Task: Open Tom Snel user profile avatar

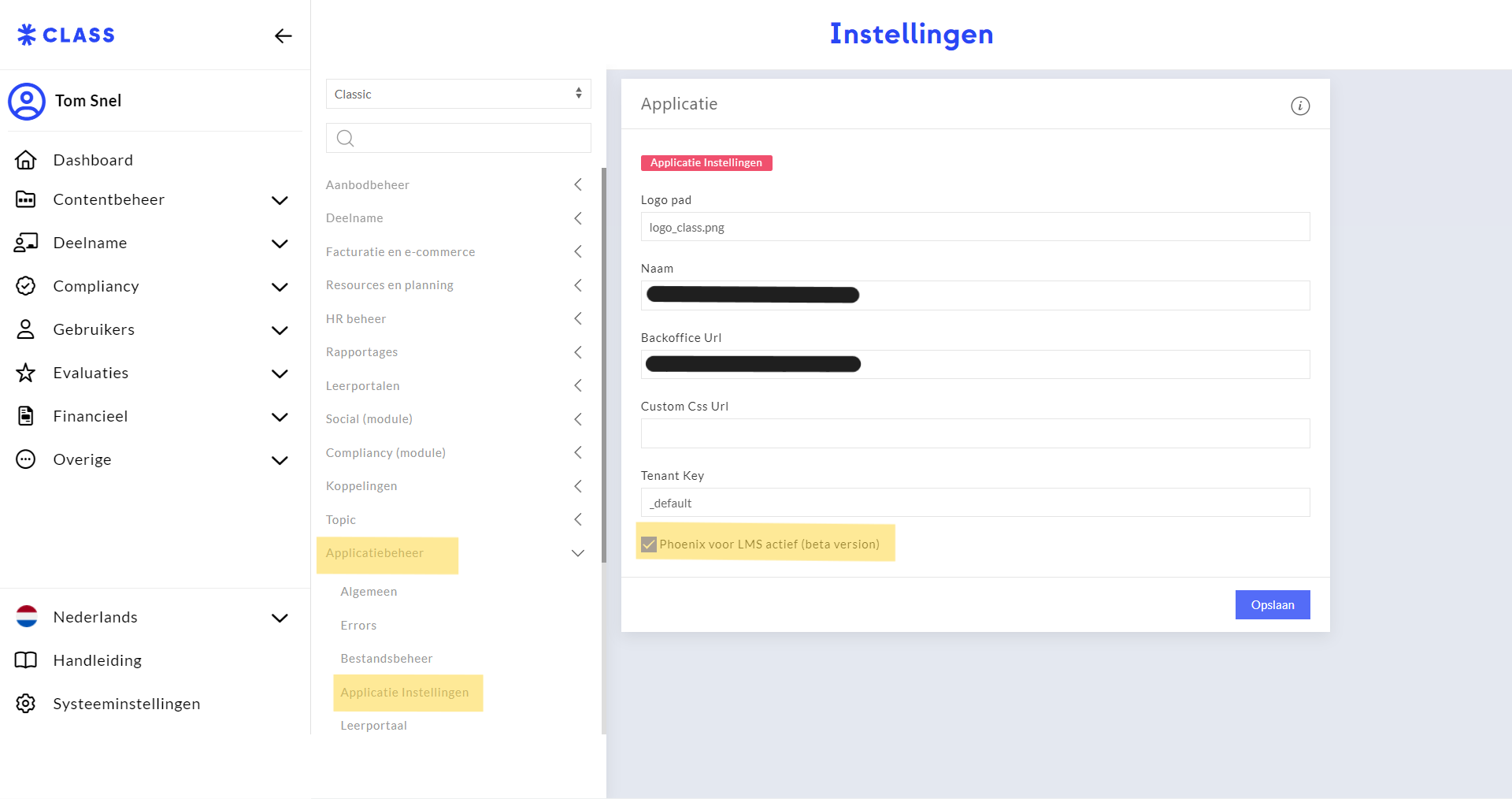Action: pyautogui.click(x=27, y=102)
